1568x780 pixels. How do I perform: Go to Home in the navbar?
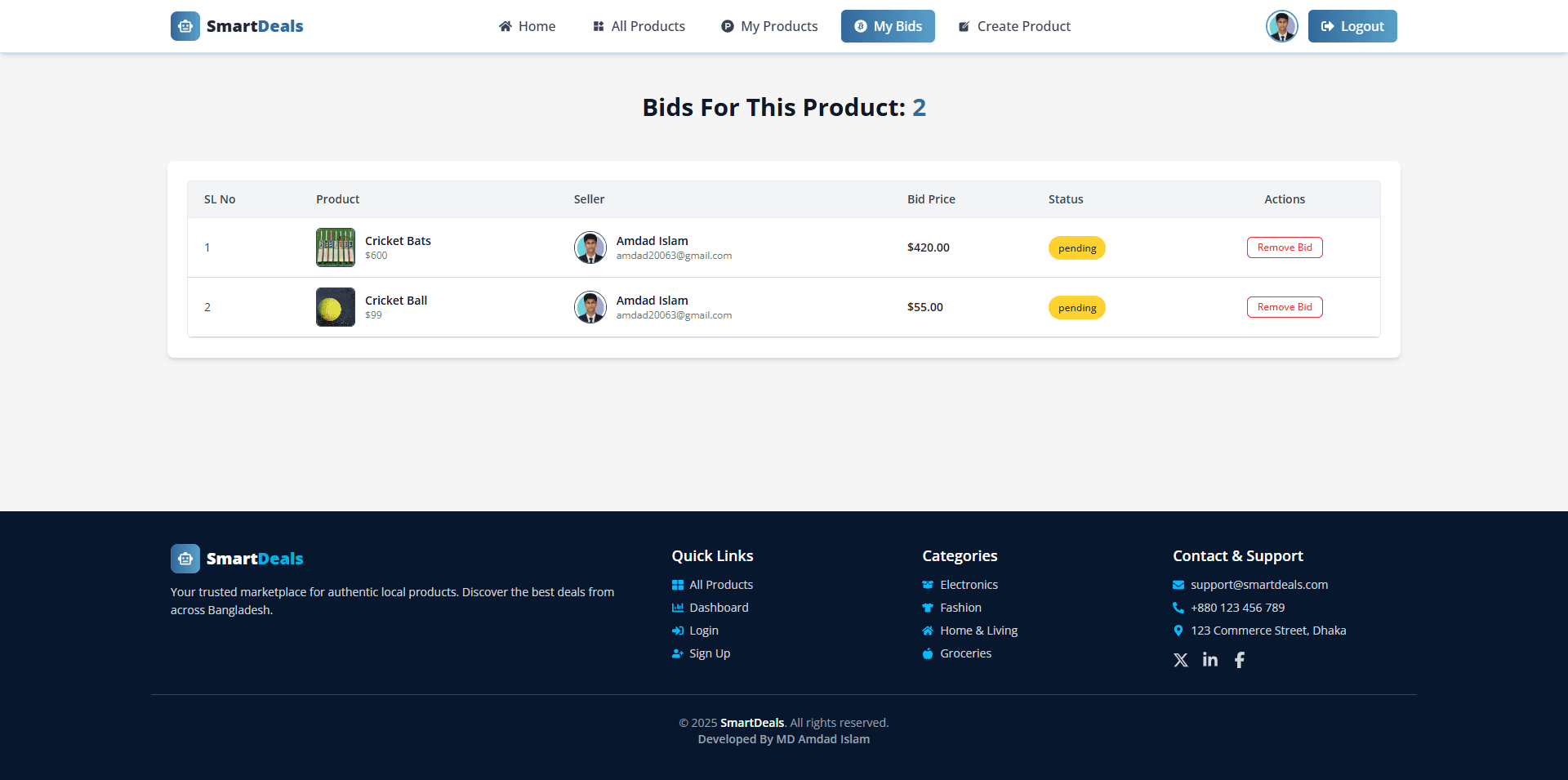pyautogui.click(x=528, y=26)
